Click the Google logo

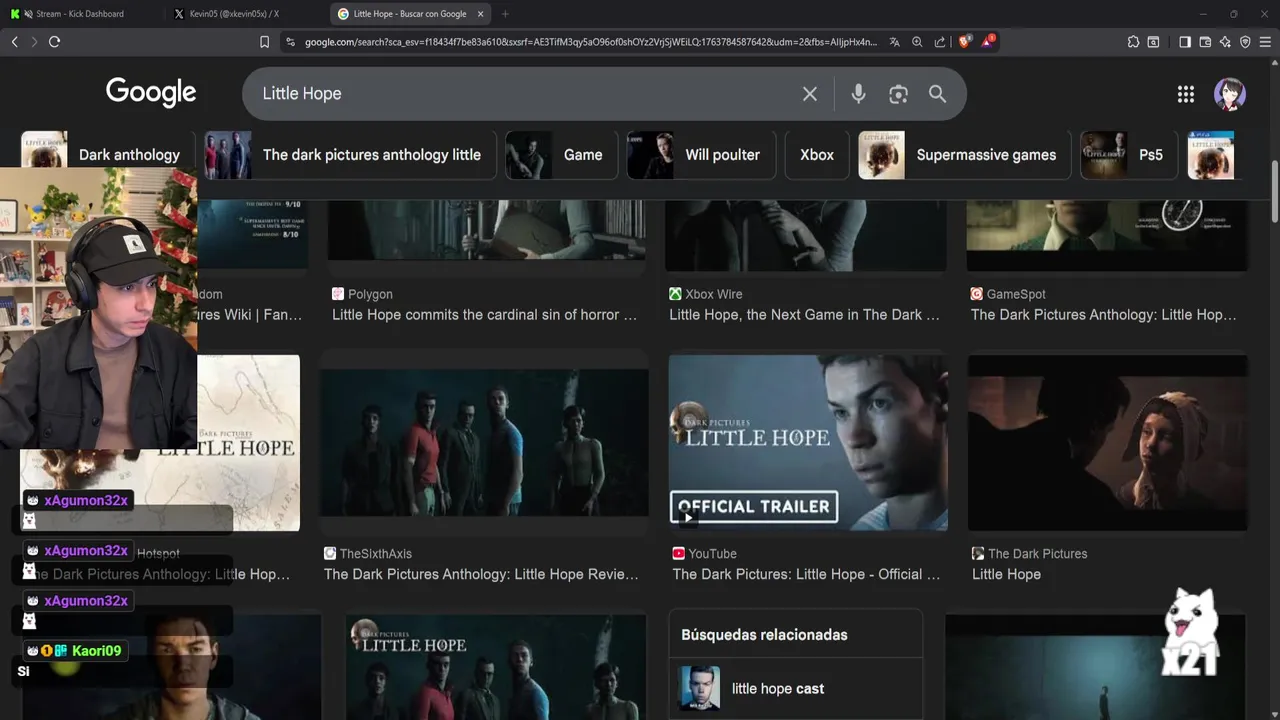(151, 92)
